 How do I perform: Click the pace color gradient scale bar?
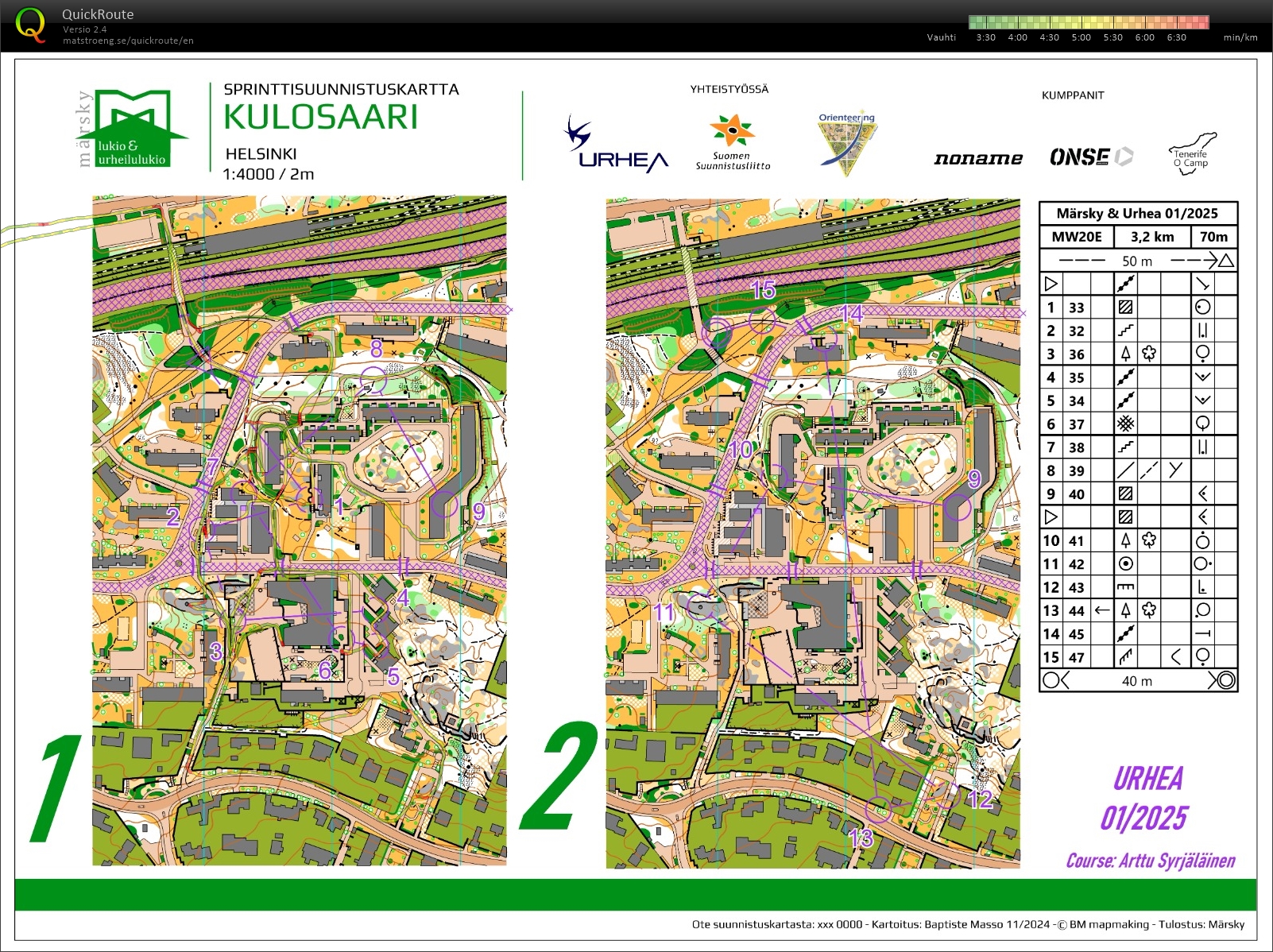[x=1089, y=22]
